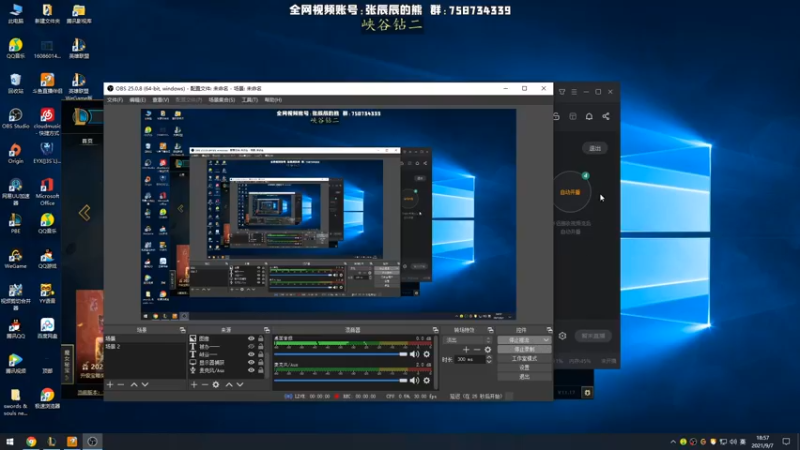This screenshot has height=450, width=800.
Task: Select the 首页 tab in the League client
Action: point(87,141)
